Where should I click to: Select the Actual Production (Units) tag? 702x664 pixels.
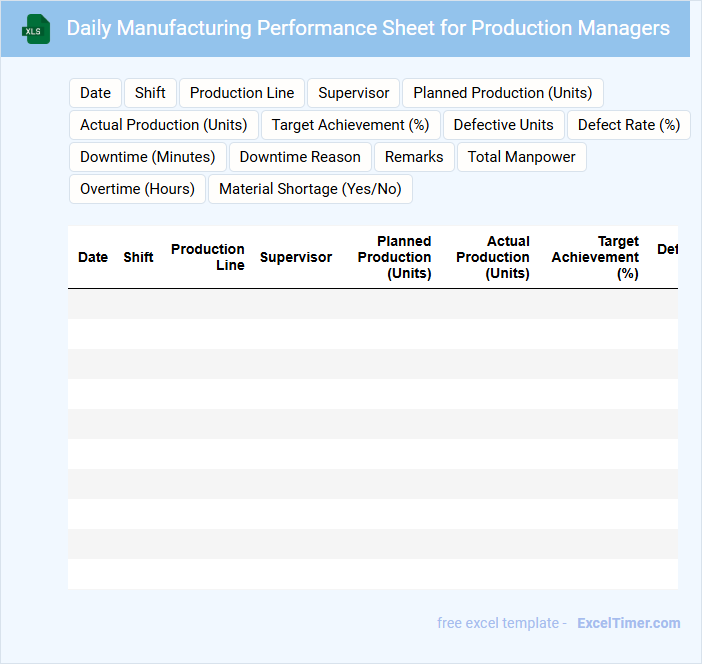164,125
